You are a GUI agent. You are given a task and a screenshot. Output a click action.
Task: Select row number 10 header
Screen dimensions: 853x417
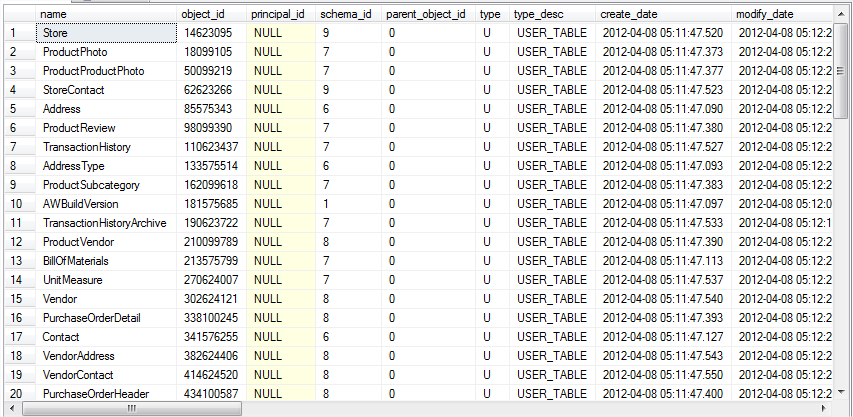coord(18,204)
